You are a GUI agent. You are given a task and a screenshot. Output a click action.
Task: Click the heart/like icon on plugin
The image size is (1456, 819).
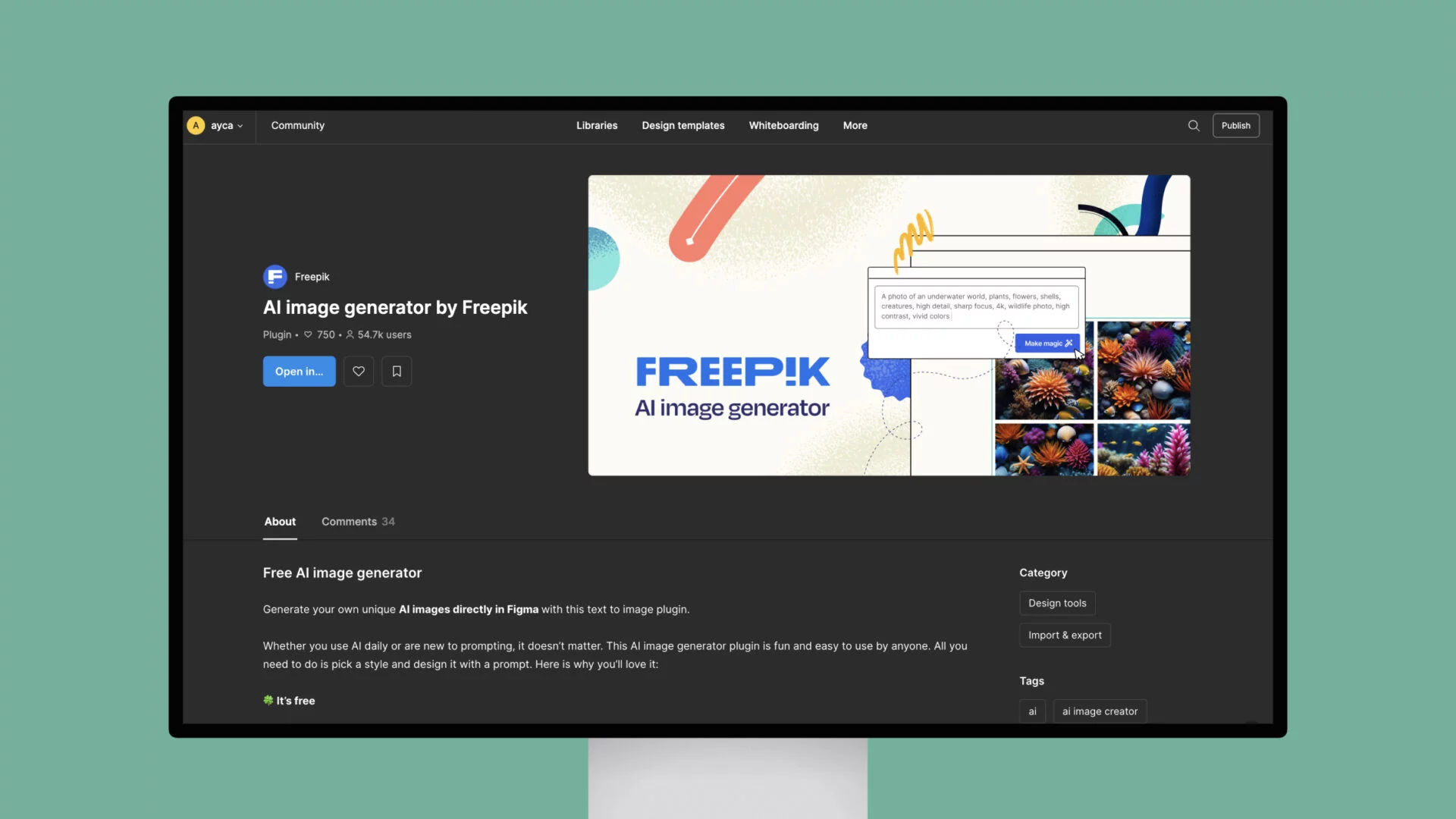point(358,371)
